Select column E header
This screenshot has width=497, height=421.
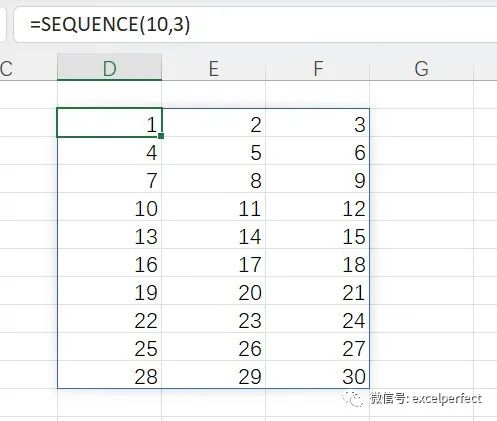(214, 67)
